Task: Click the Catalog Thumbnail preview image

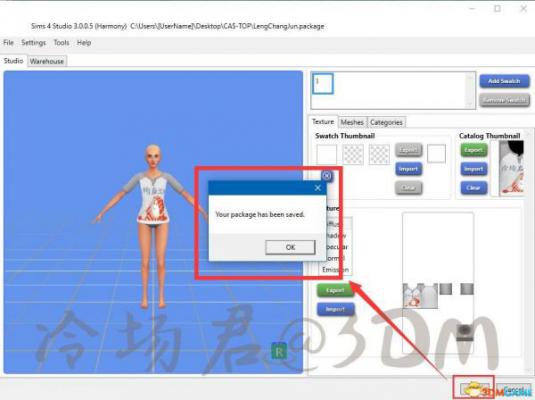Action: click(511, 168)
